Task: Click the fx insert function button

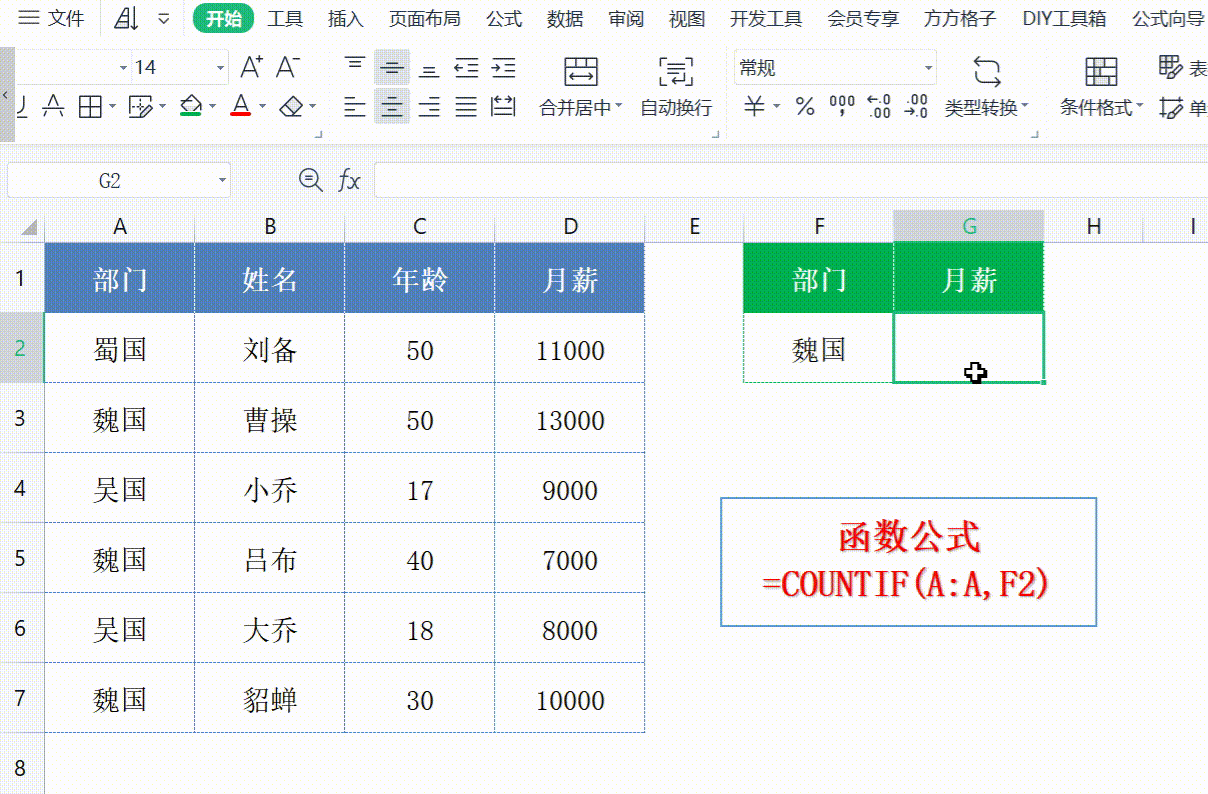Action: 349,180
